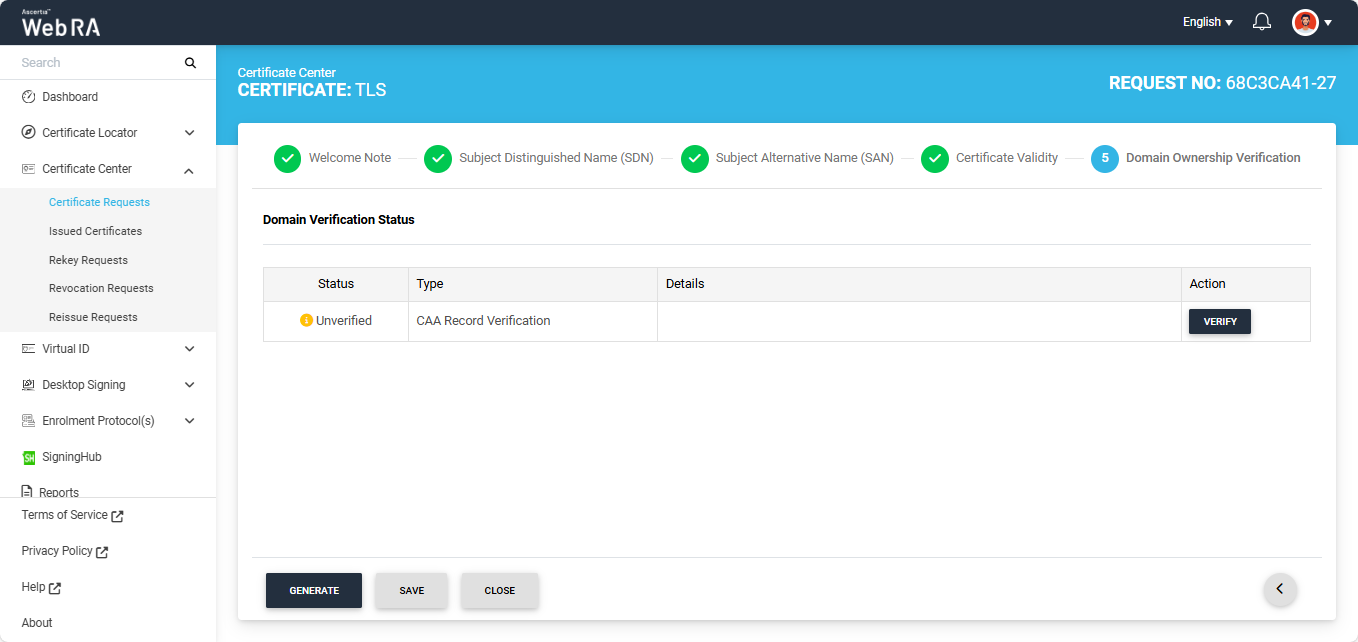Click the SAVE button
Viewport: 1358px width, 642px height.
(411, 590)
